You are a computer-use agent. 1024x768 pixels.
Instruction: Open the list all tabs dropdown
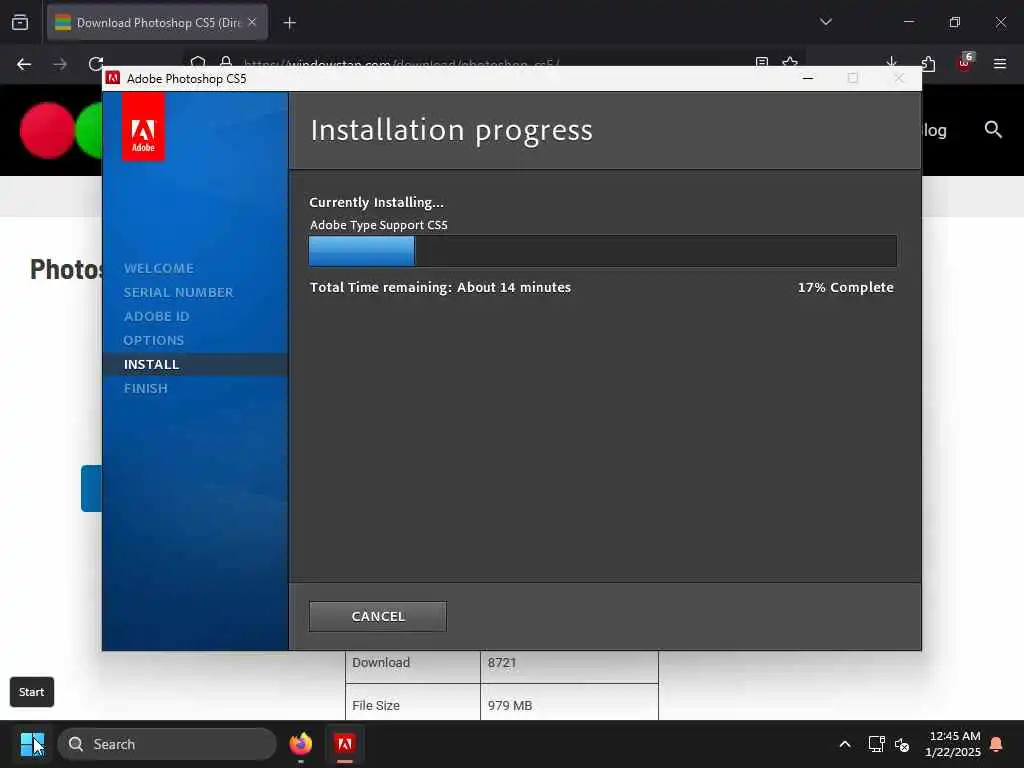click(826, 22)
